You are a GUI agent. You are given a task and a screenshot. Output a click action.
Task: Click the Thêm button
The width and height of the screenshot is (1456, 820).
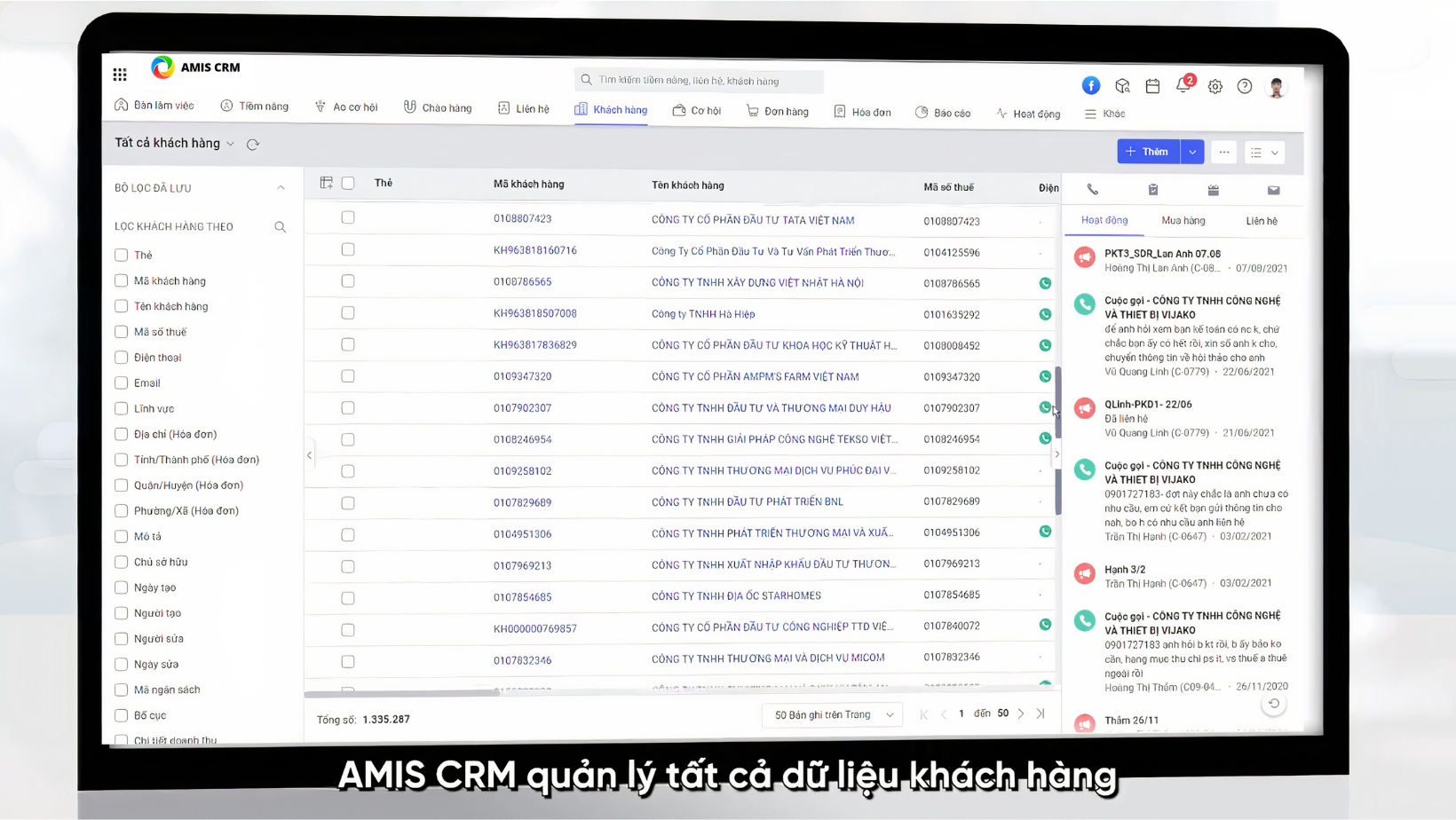click(x=1148, y=152)
